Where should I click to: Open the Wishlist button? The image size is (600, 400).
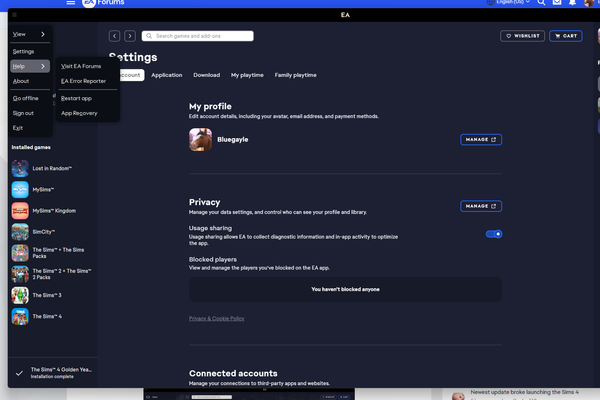tap(522, 36)
